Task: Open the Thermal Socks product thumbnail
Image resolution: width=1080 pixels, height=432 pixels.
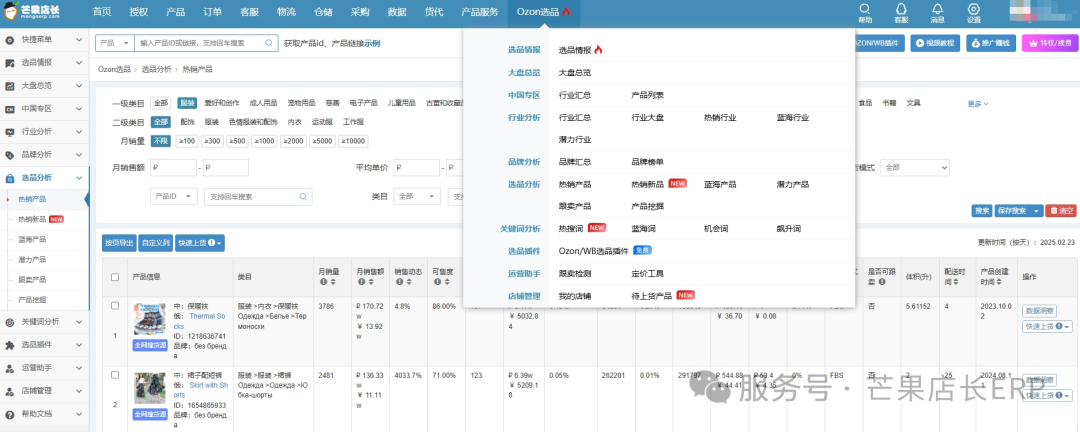Action: click(149, 319)
